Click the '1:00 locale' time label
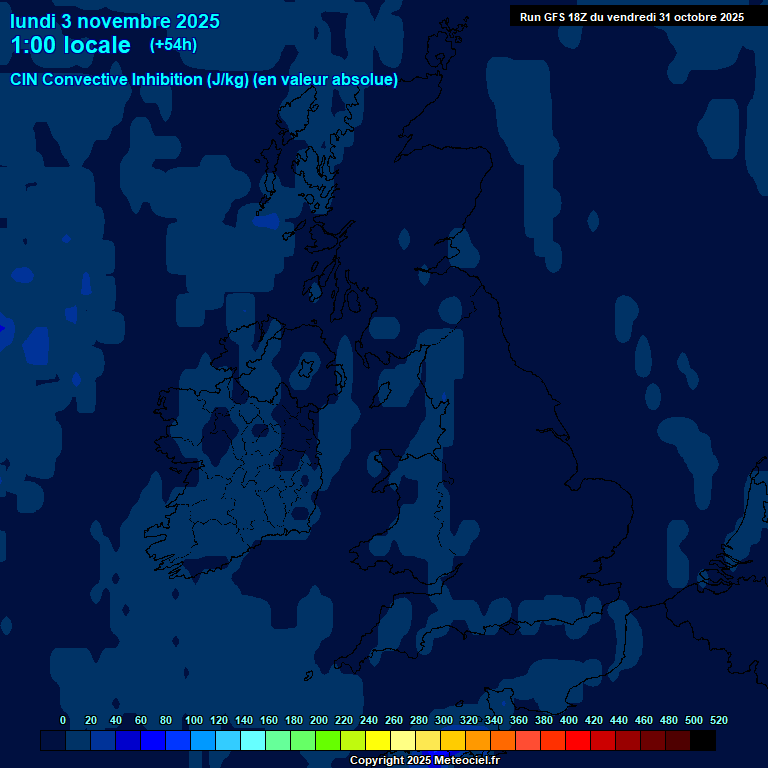Viewport: 768px width, 768px height. pyautogui.click(x=70, y=45)
